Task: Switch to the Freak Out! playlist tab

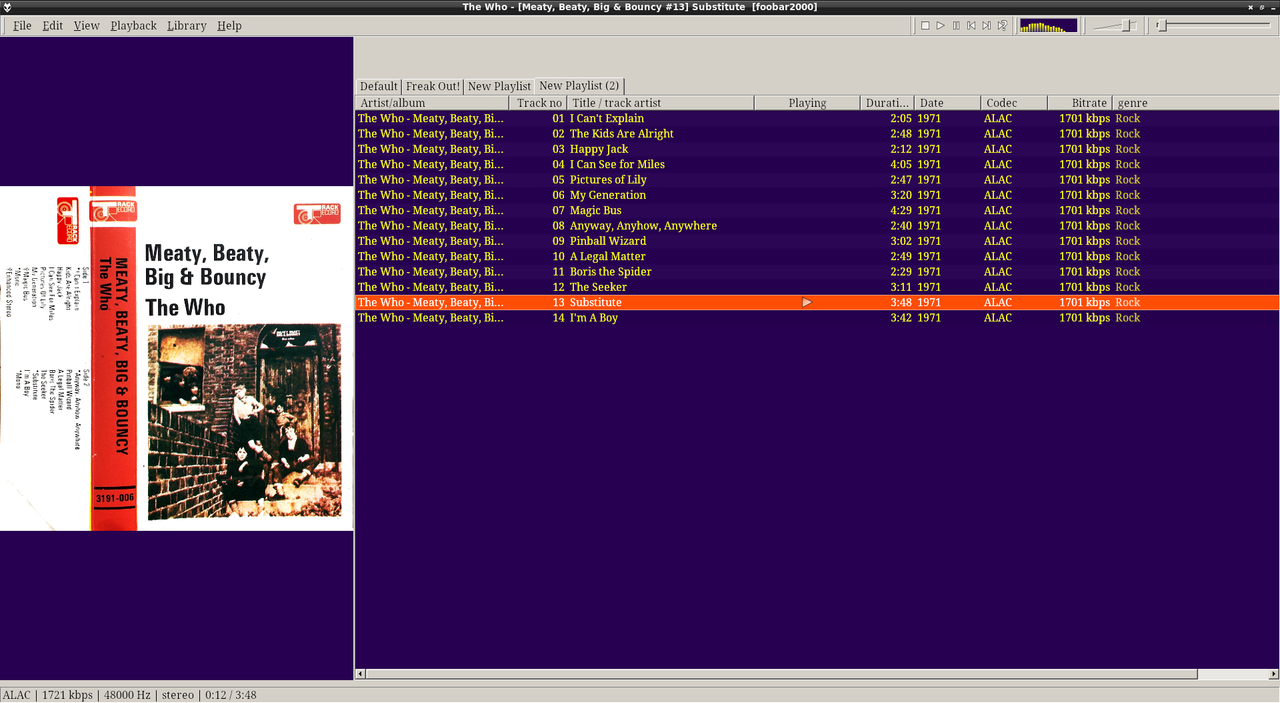Action: [433, 86]
